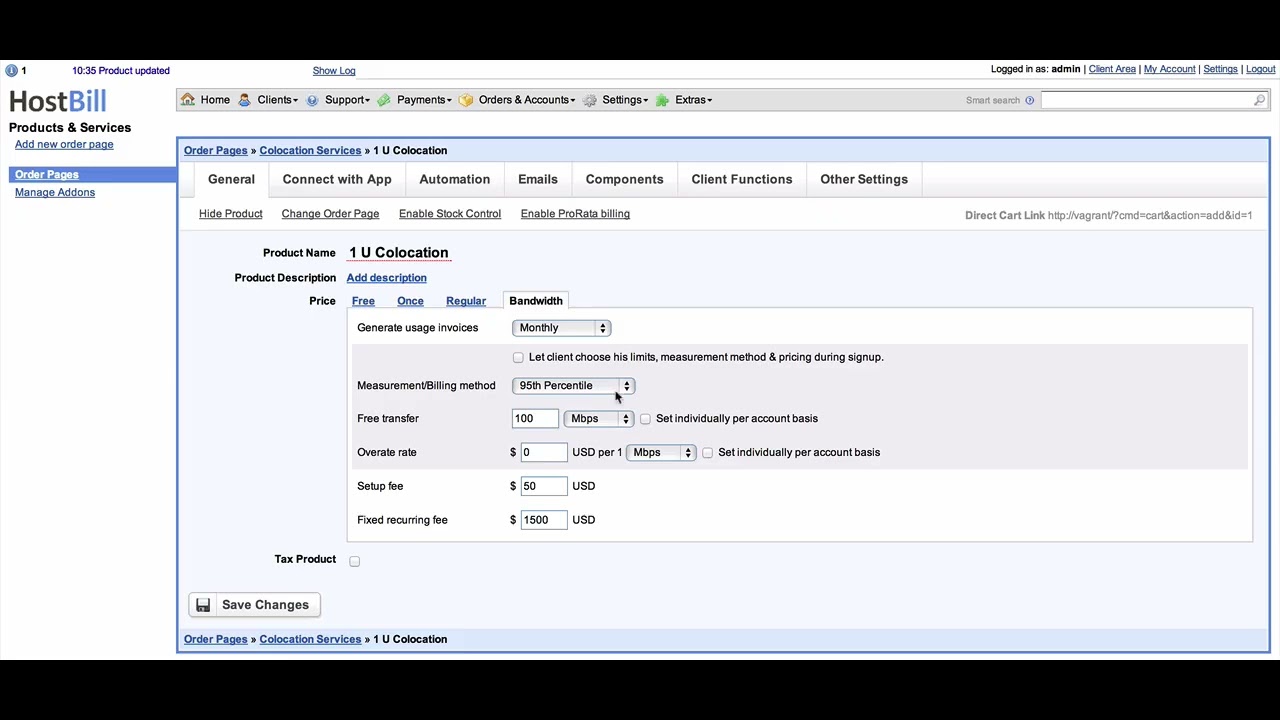Open the Automation tab
Viewport: 1280px width, 720px height.
[454, 179]
